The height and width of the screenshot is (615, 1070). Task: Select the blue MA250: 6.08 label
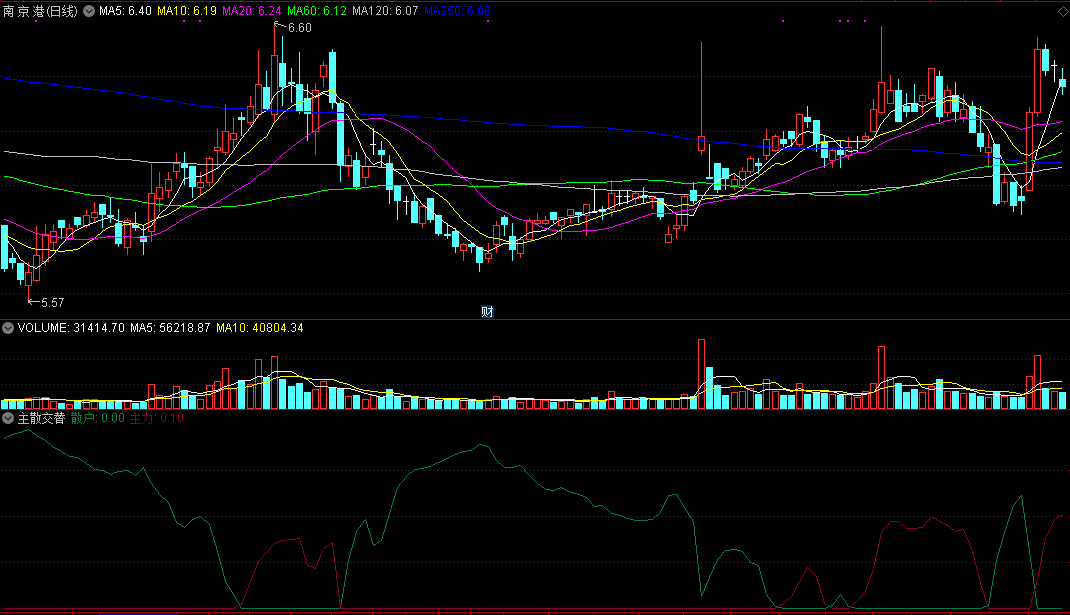tap(457, 11)
